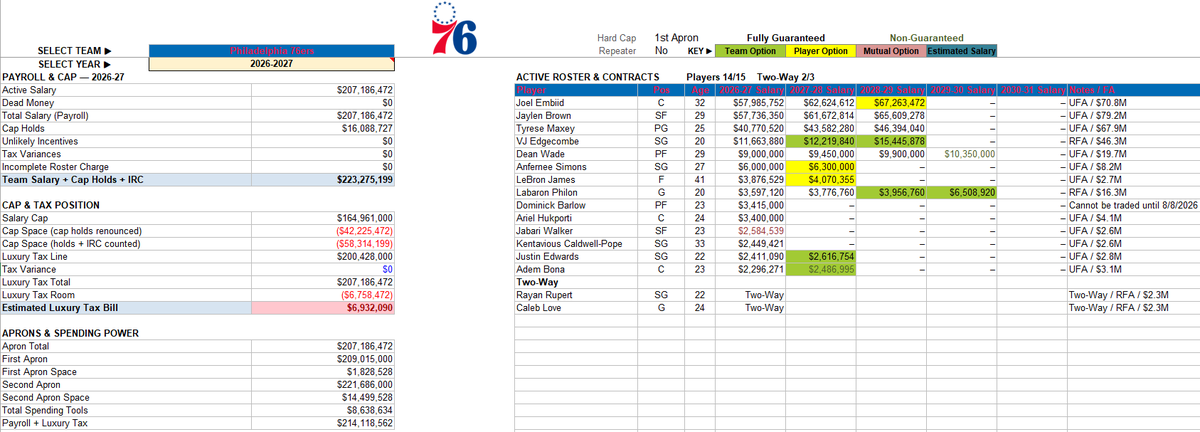1200x432 pixels.
Task: Select Dean Wade's $10,350,000 estimated salary
Action: click(961, 154)
